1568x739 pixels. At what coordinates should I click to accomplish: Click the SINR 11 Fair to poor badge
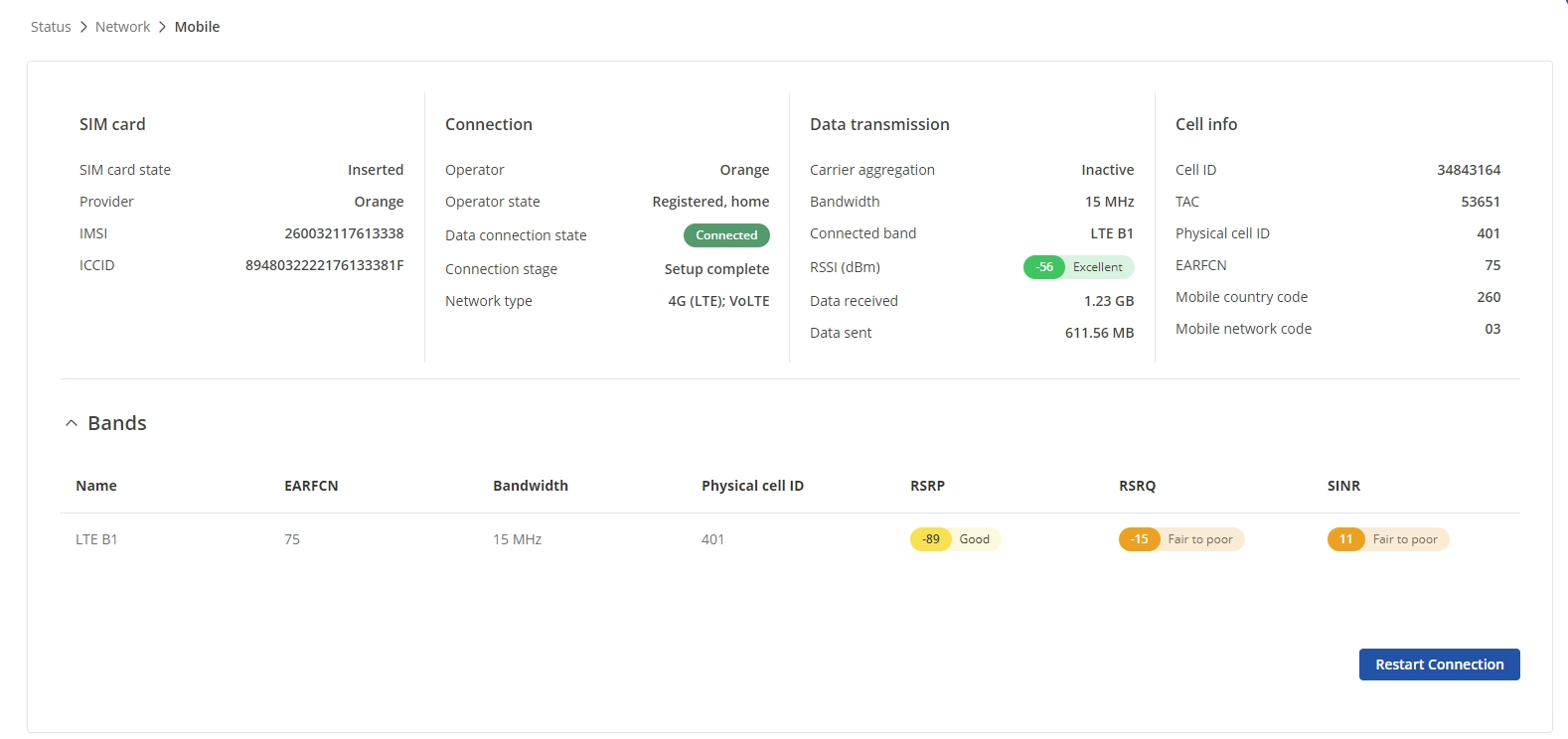coord(1388,539)
